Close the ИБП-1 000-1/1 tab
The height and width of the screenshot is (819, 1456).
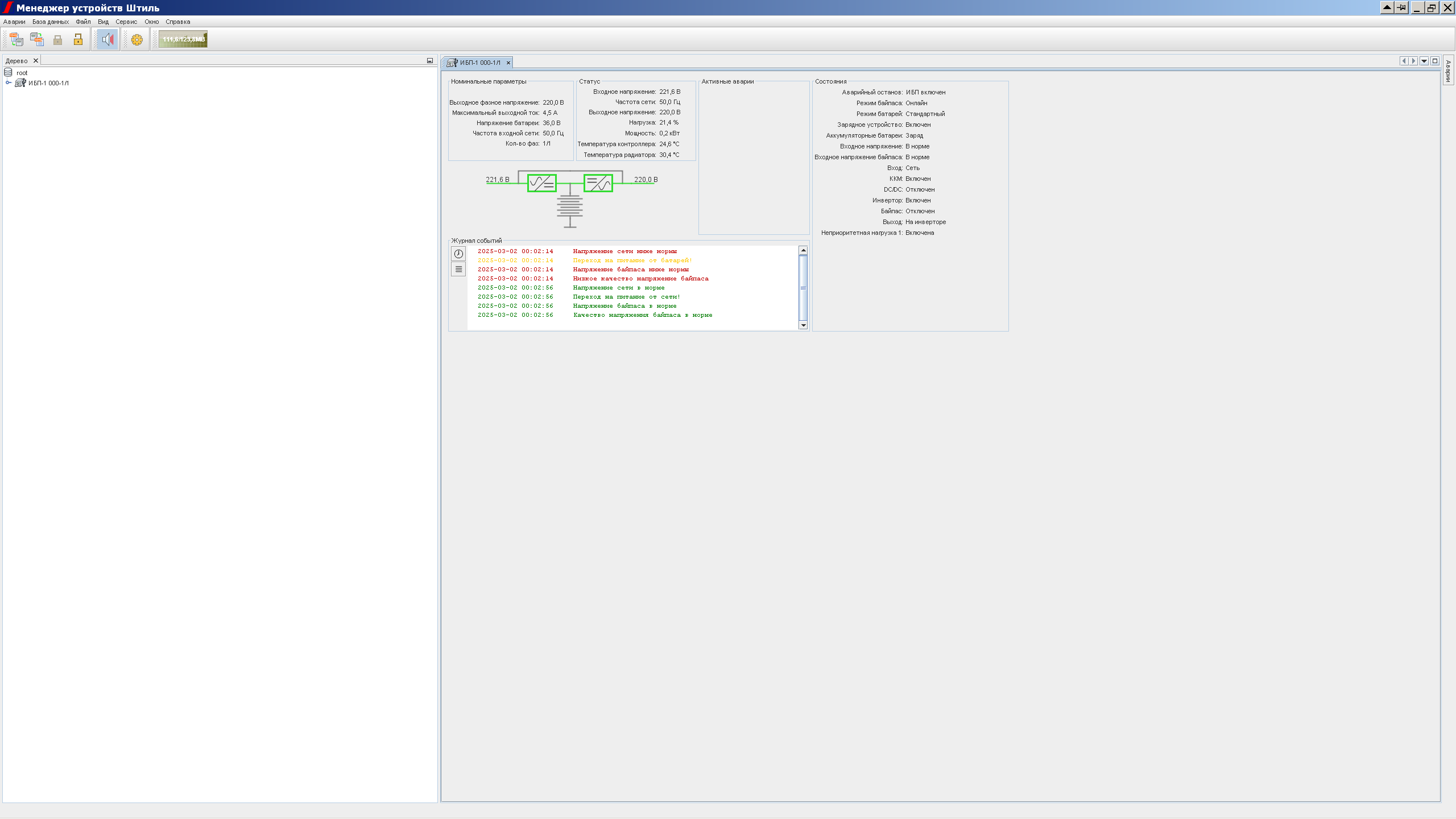tap(508, 63)
